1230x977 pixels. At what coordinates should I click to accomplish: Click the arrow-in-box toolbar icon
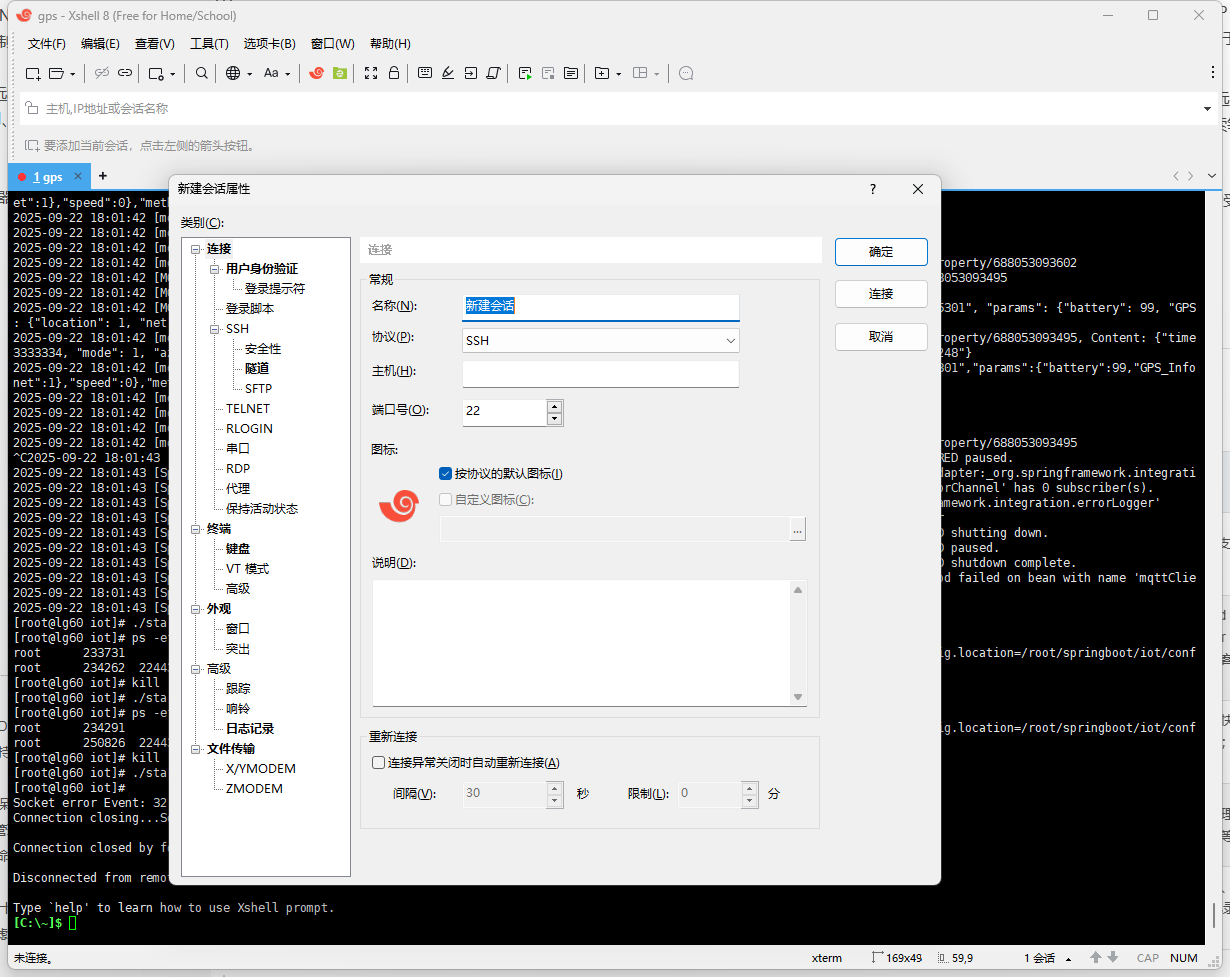tap(471, 73)
